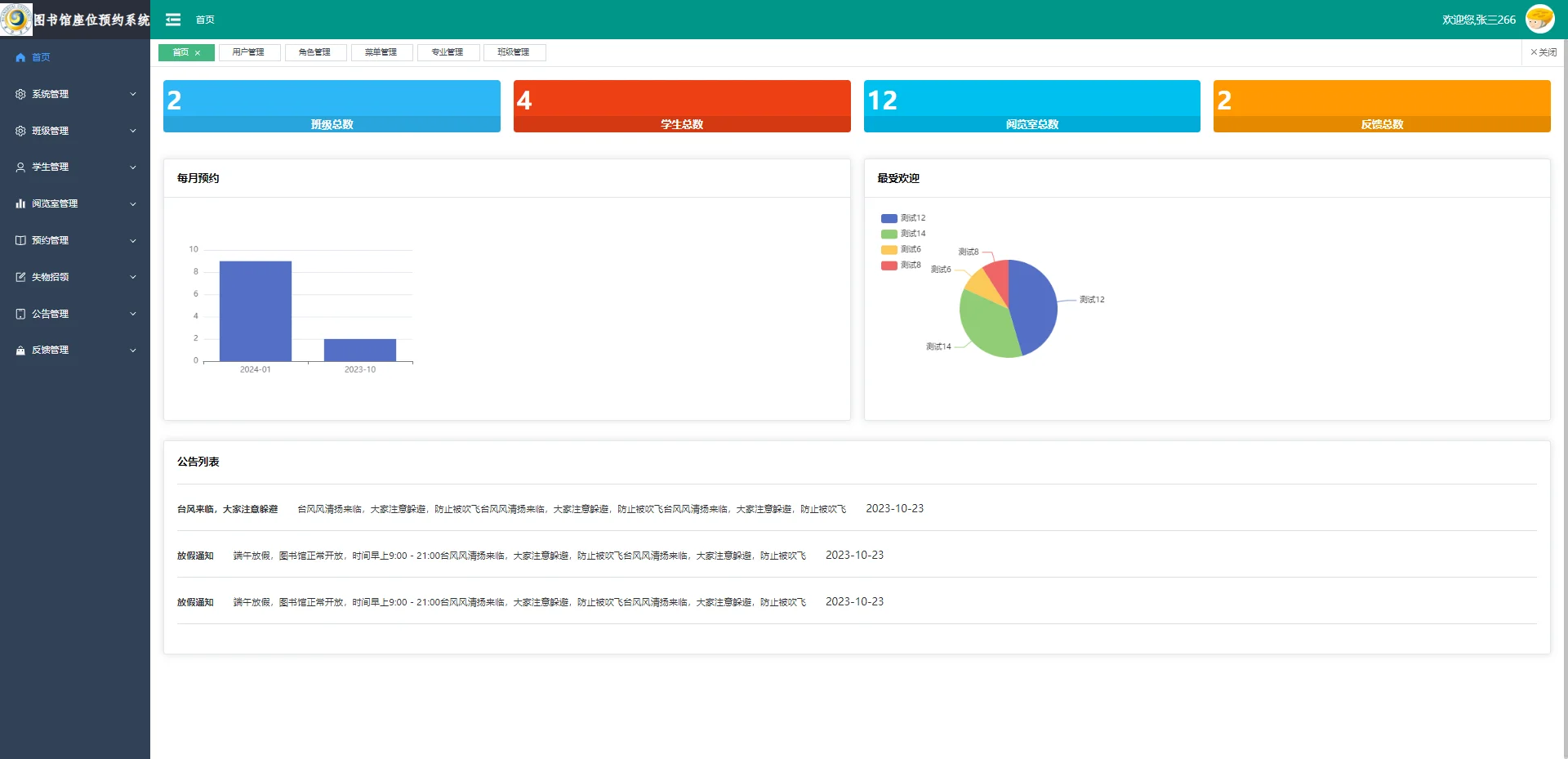Click the 公告管理 notice icon
1568x759 pixels.
(20, 314)
